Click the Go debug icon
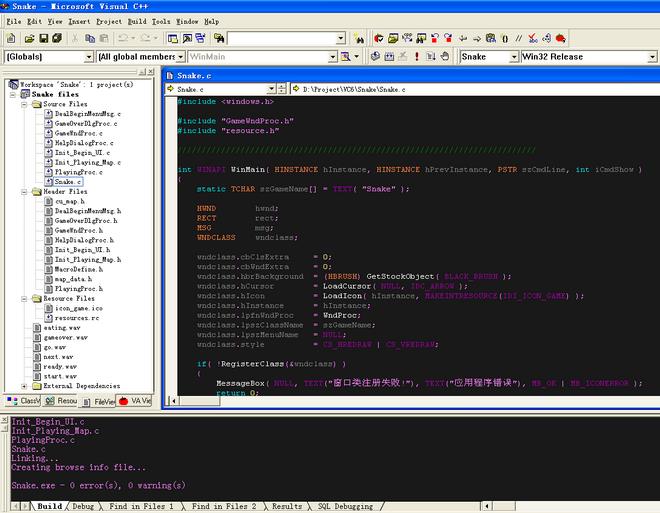 [x=431, y=56]
